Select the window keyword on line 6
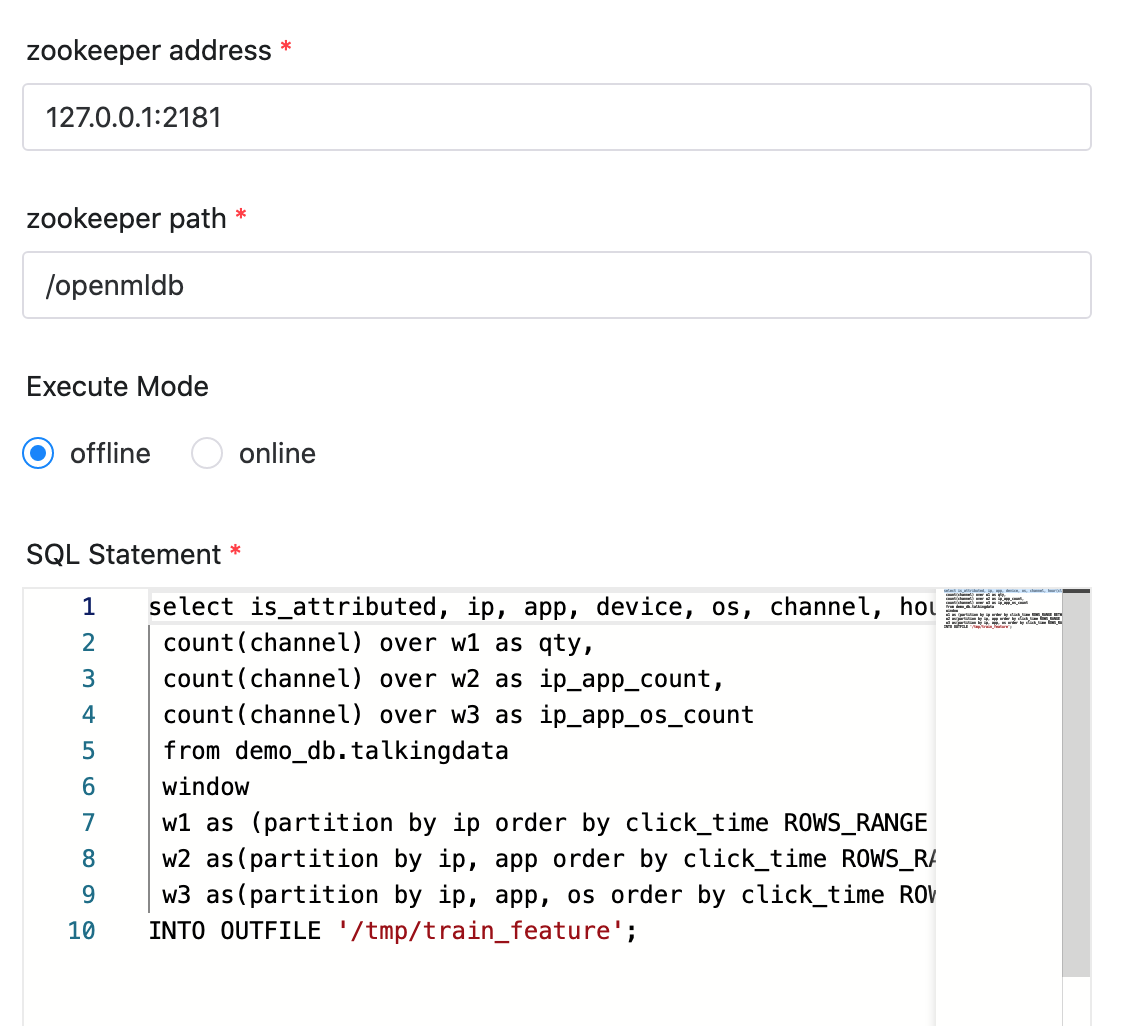The height and width of the screenshot is (1026, 1136). coord(205,786)
